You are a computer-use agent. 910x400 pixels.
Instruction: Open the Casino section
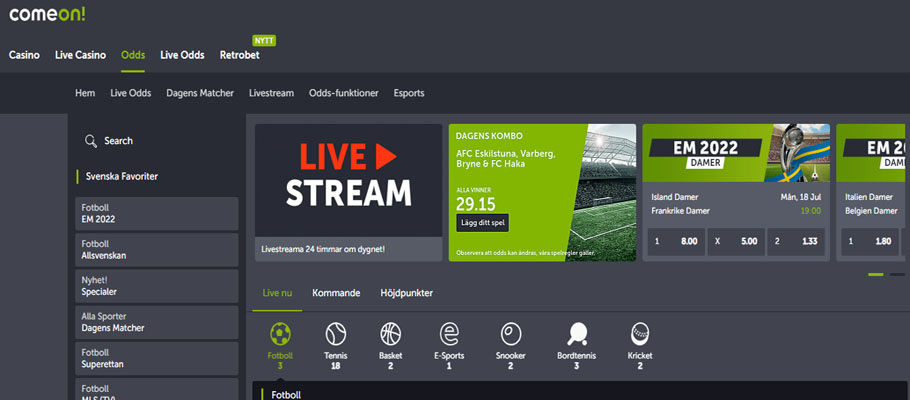point(24,55)
